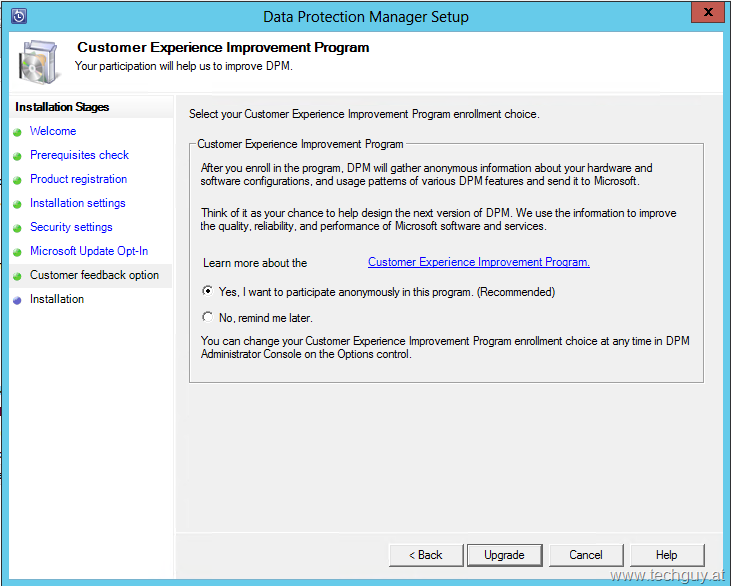Open the Customer Experience Improvement Program link
This screenshot has height=586, width=731.
click(x=479, y=262)
